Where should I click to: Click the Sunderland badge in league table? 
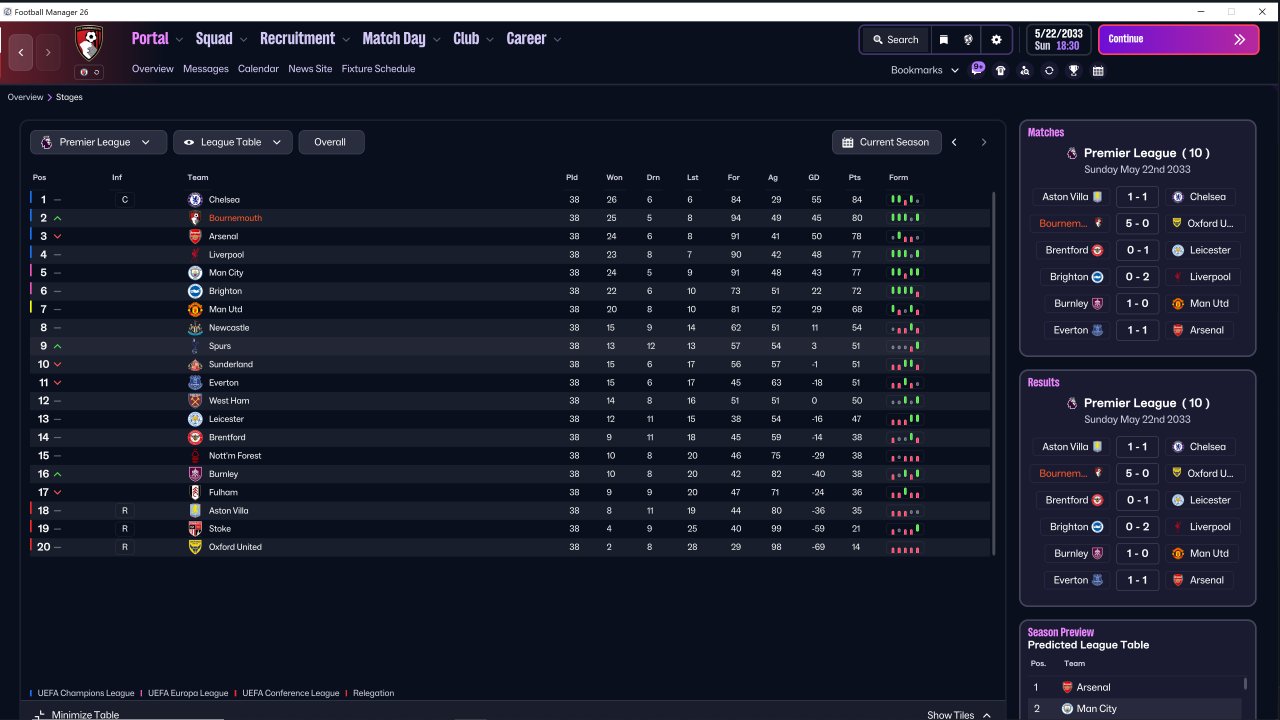[195, 365]
